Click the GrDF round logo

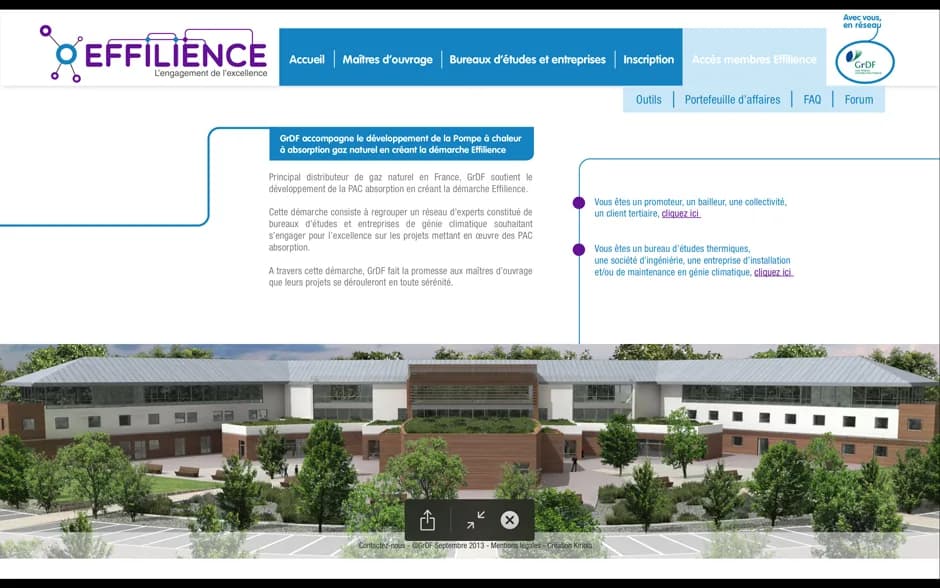pyautogui.click(x=865, y=62)
